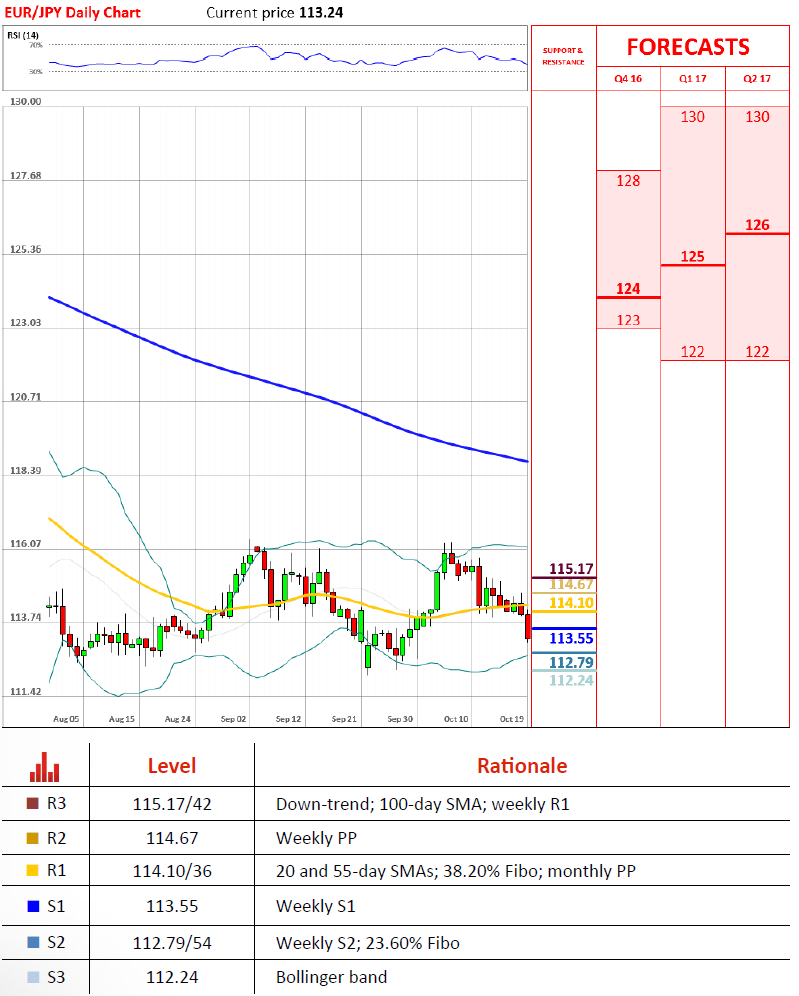Select the R2 gold color swatch
Viewport: 799px width, 996px height.
tap(32, 838)
